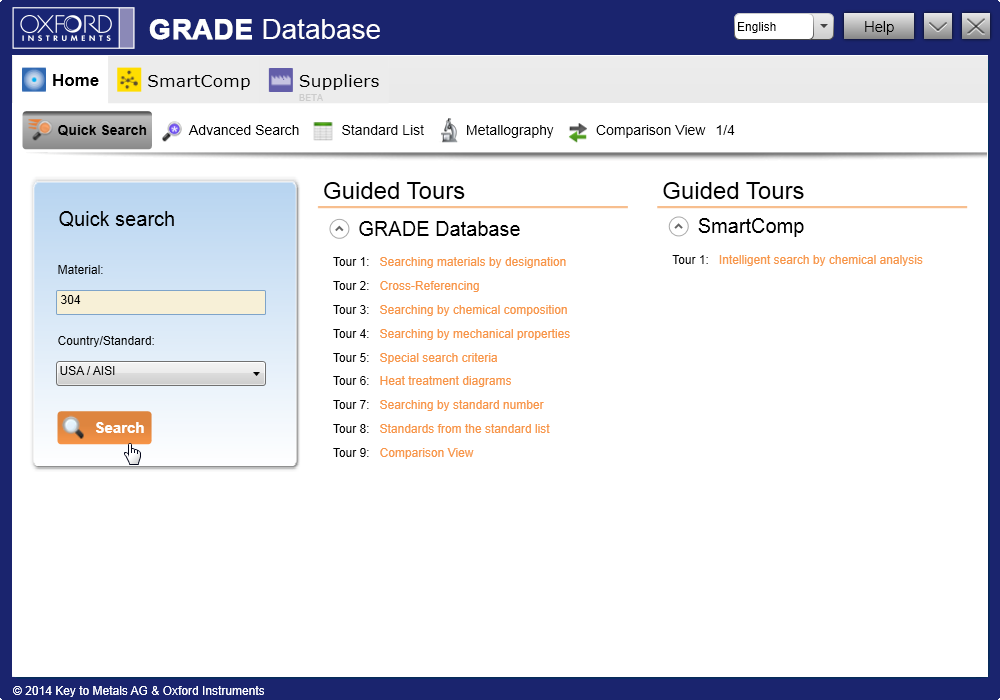This screenshot has height=700, width=1000.
Task: Click the yellow SmartComp icon
Action: 129,80
